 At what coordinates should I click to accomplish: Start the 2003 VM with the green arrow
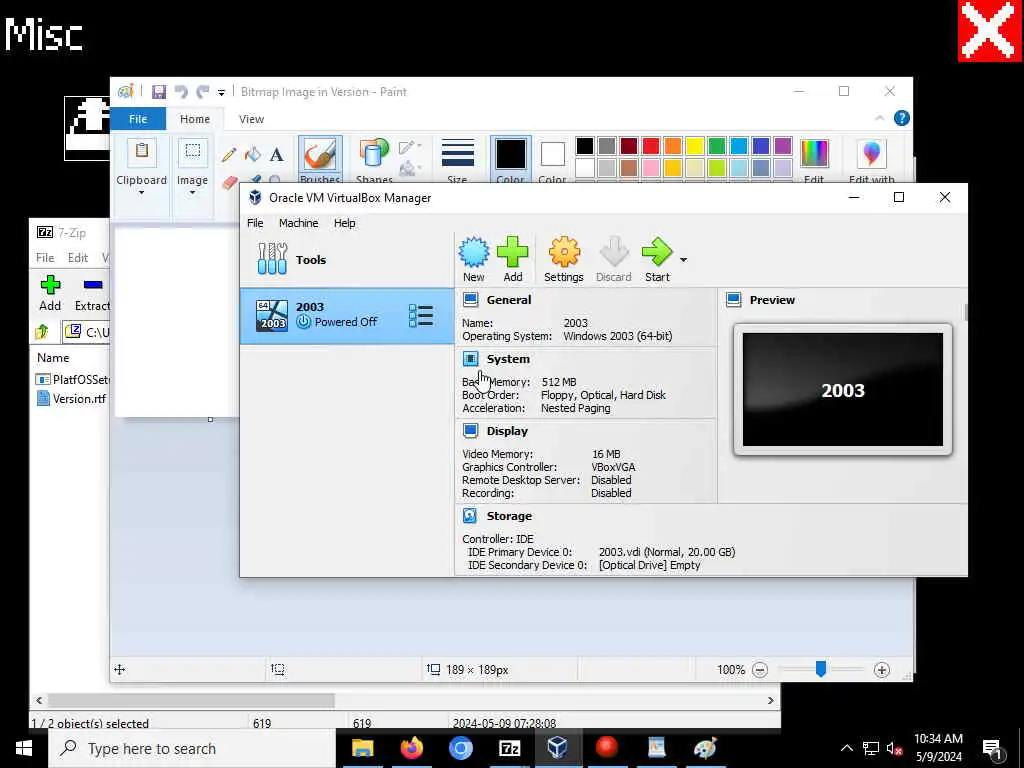pyautogui.click(x=657, y=259)
